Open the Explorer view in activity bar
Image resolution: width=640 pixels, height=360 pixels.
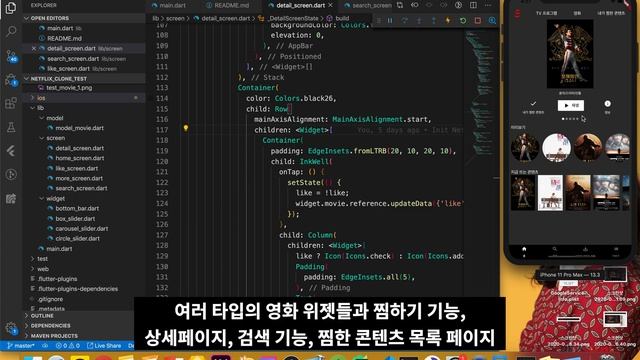[11, 8]
